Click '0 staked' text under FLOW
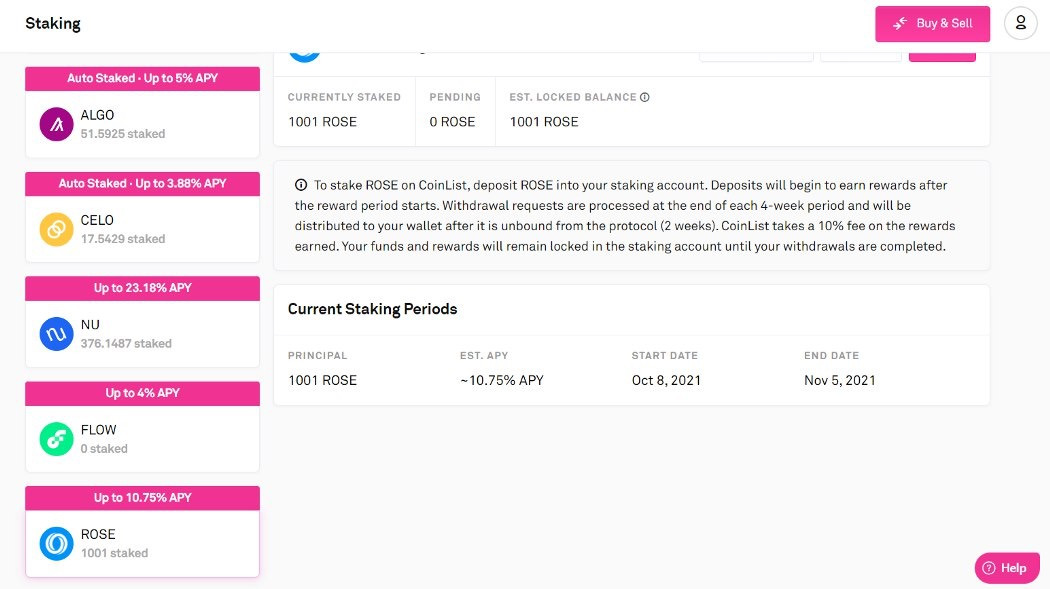Screen dimensions: 1050x589 pos(104,448)
